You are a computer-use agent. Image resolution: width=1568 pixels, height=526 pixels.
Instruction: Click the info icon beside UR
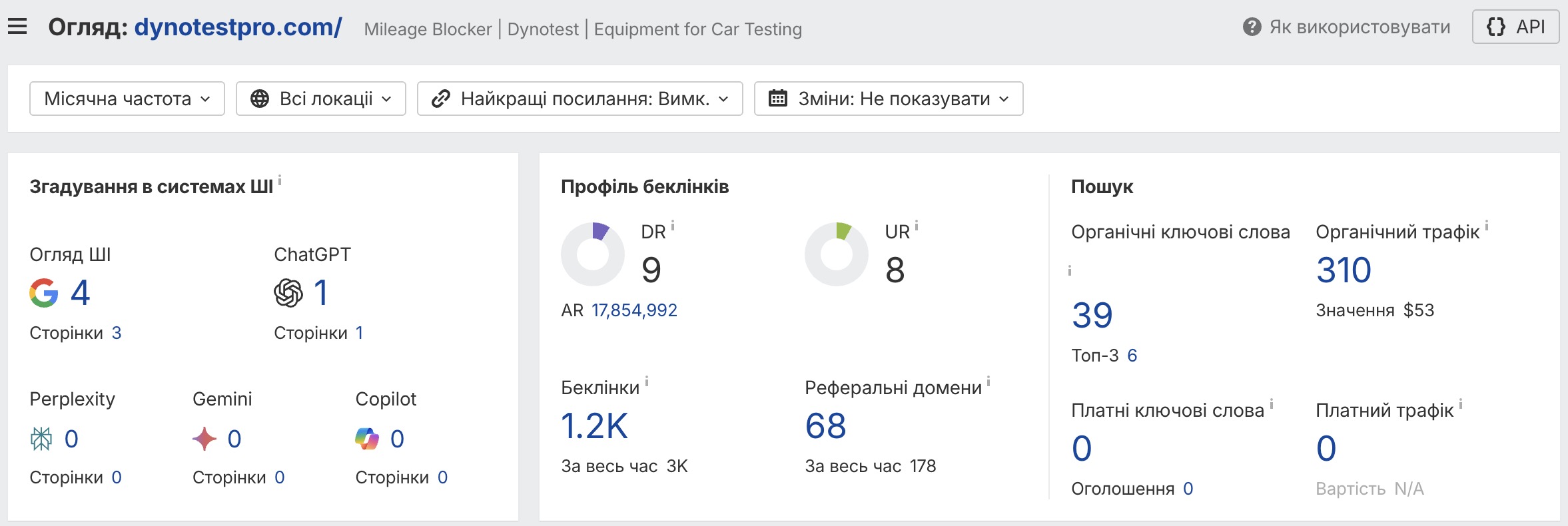pos(917,226)
